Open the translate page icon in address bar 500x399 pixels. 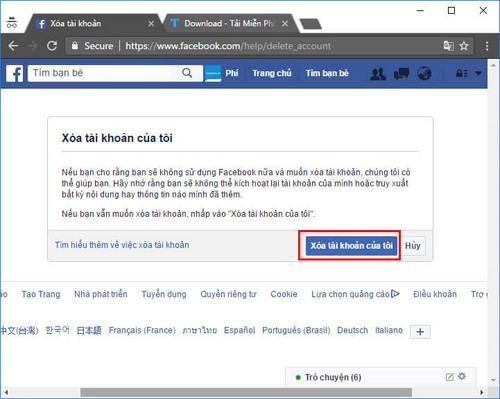click(448, 46)
